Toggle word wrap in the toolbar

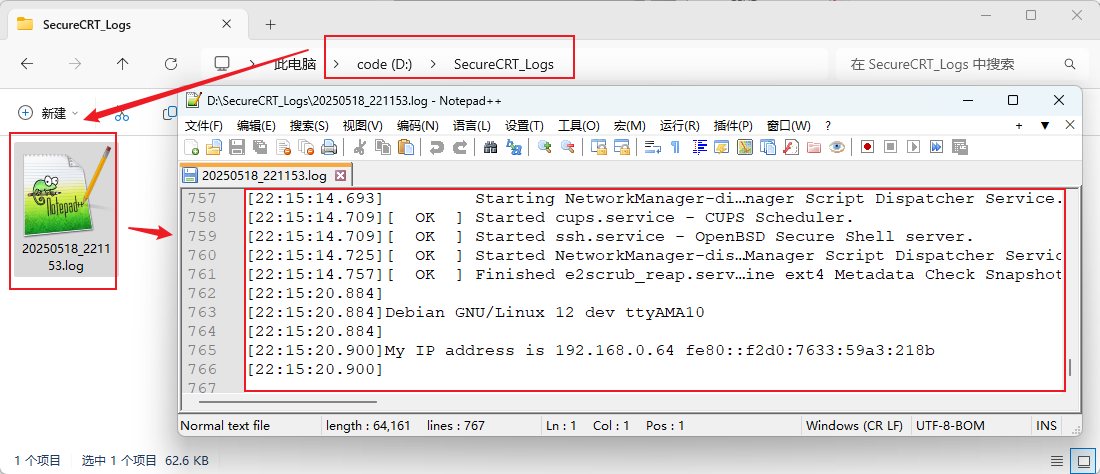pos(652,147)
